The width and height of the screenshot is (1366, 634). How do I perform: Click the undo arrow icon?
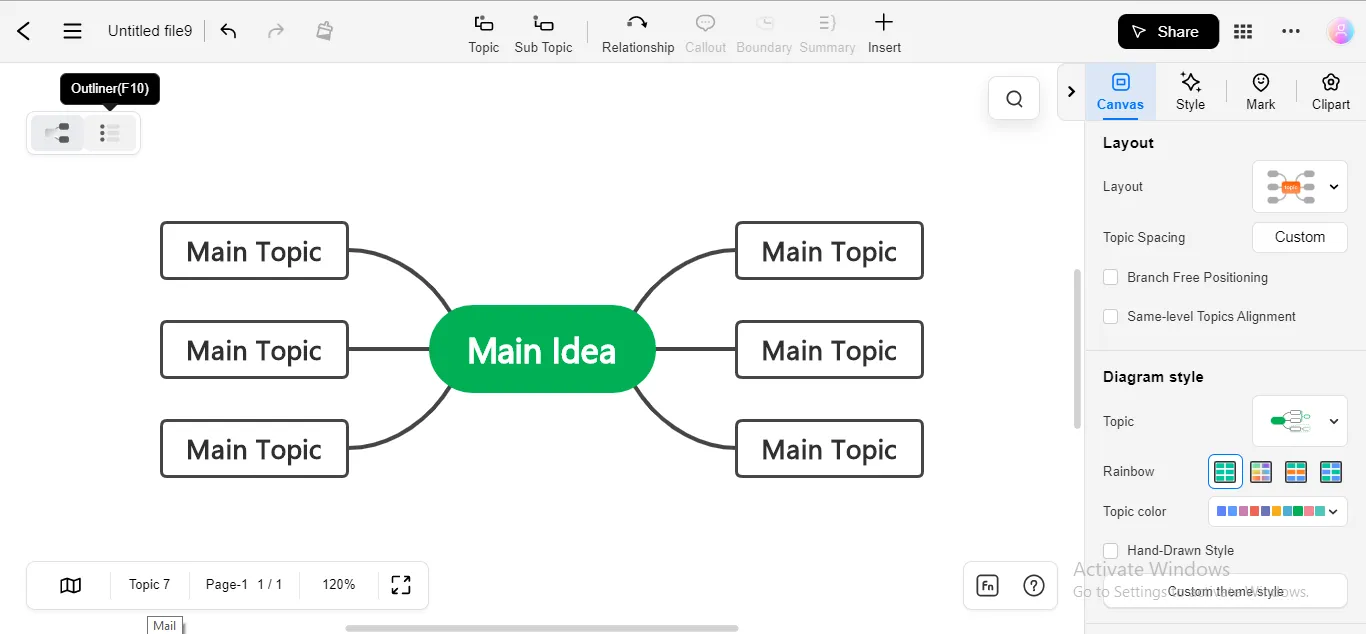point(228,31)
